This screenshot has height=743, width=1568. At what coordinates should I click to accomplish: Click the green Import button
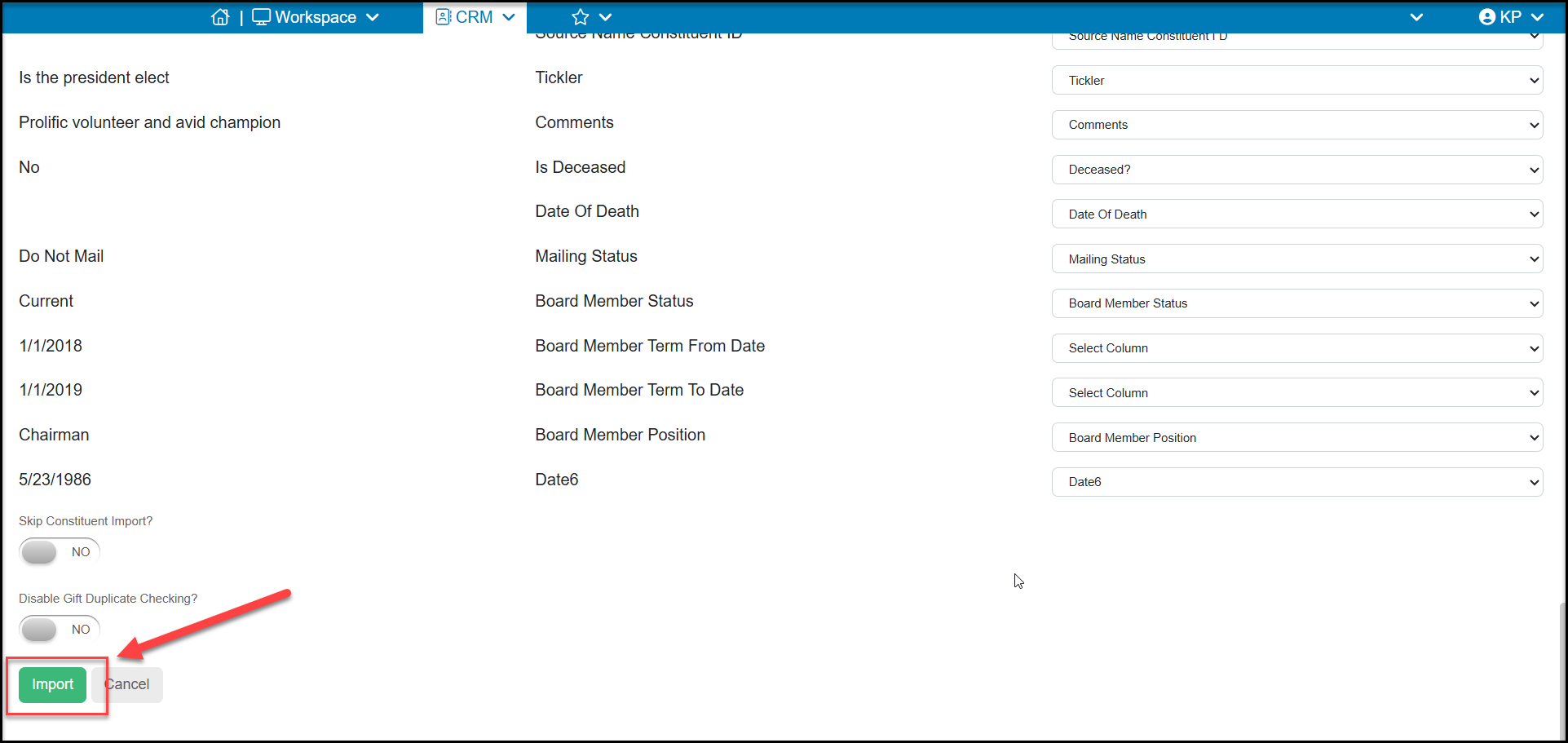pyautogui.click(x=52, y=685)
